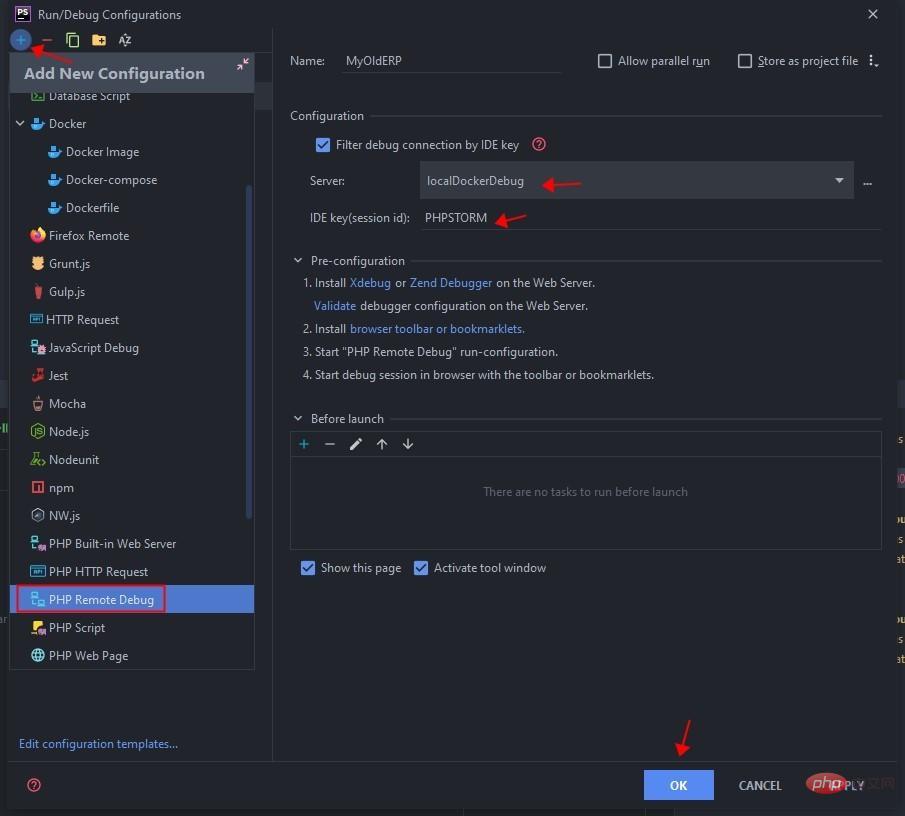Choose Grunt.js configuration

point(132,264)
